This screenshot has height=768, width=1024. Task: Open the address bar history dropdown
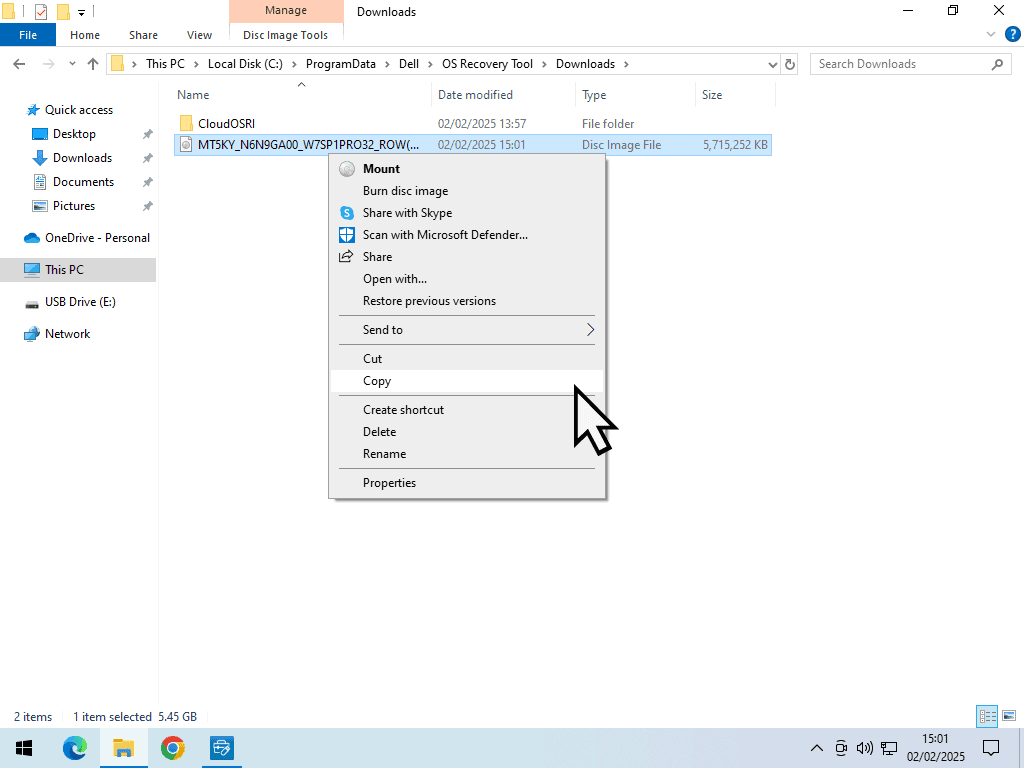(772, 64)
